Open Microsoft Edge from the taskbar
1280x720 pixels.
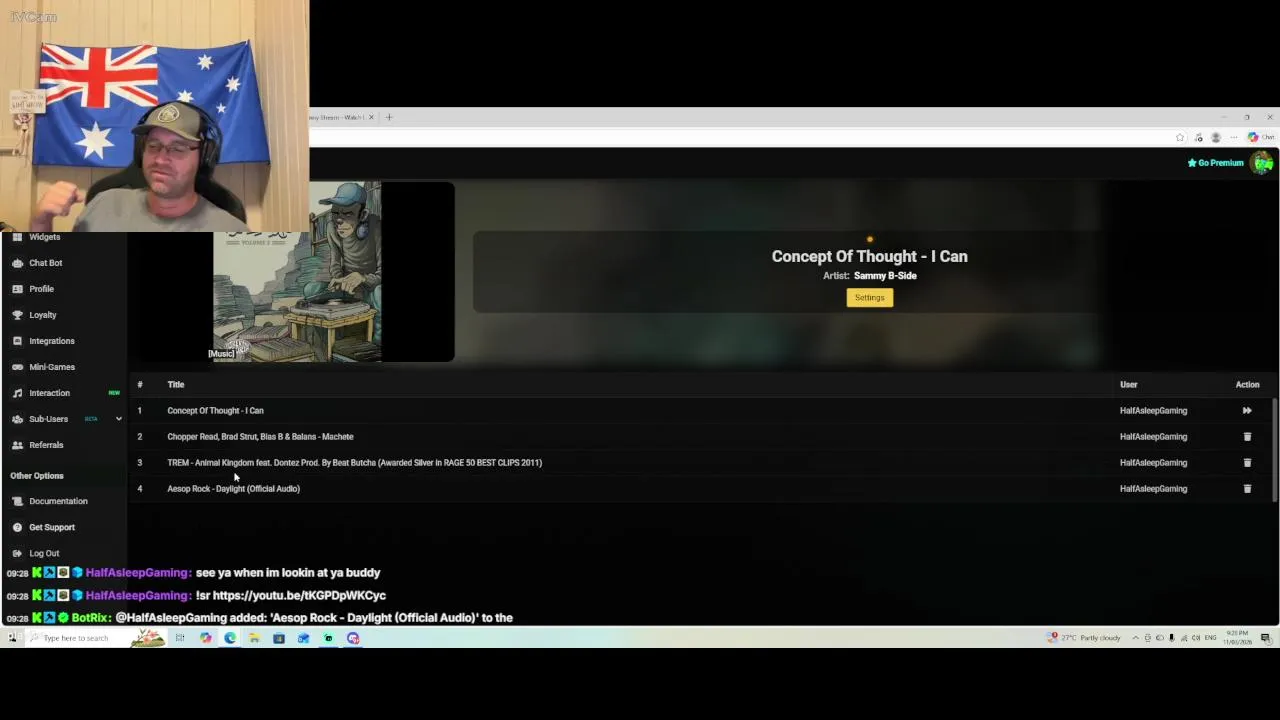pos(230,638)
